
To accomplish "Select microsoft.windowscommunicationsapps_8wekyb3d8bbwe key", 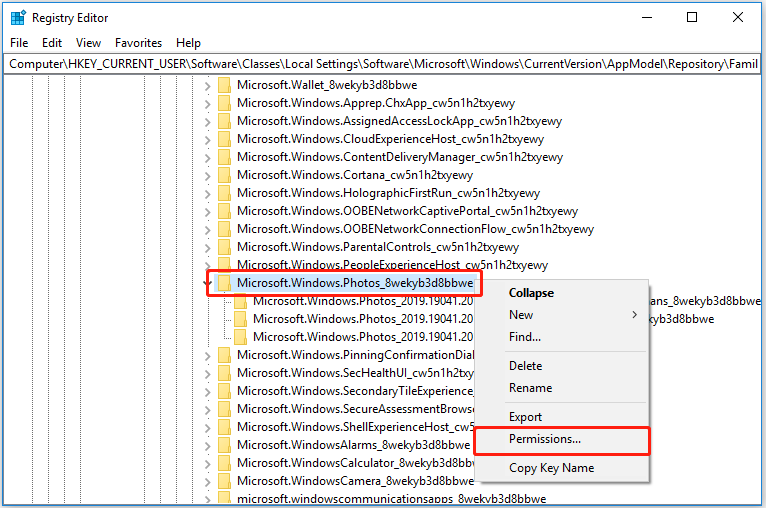I will [391, 499].
